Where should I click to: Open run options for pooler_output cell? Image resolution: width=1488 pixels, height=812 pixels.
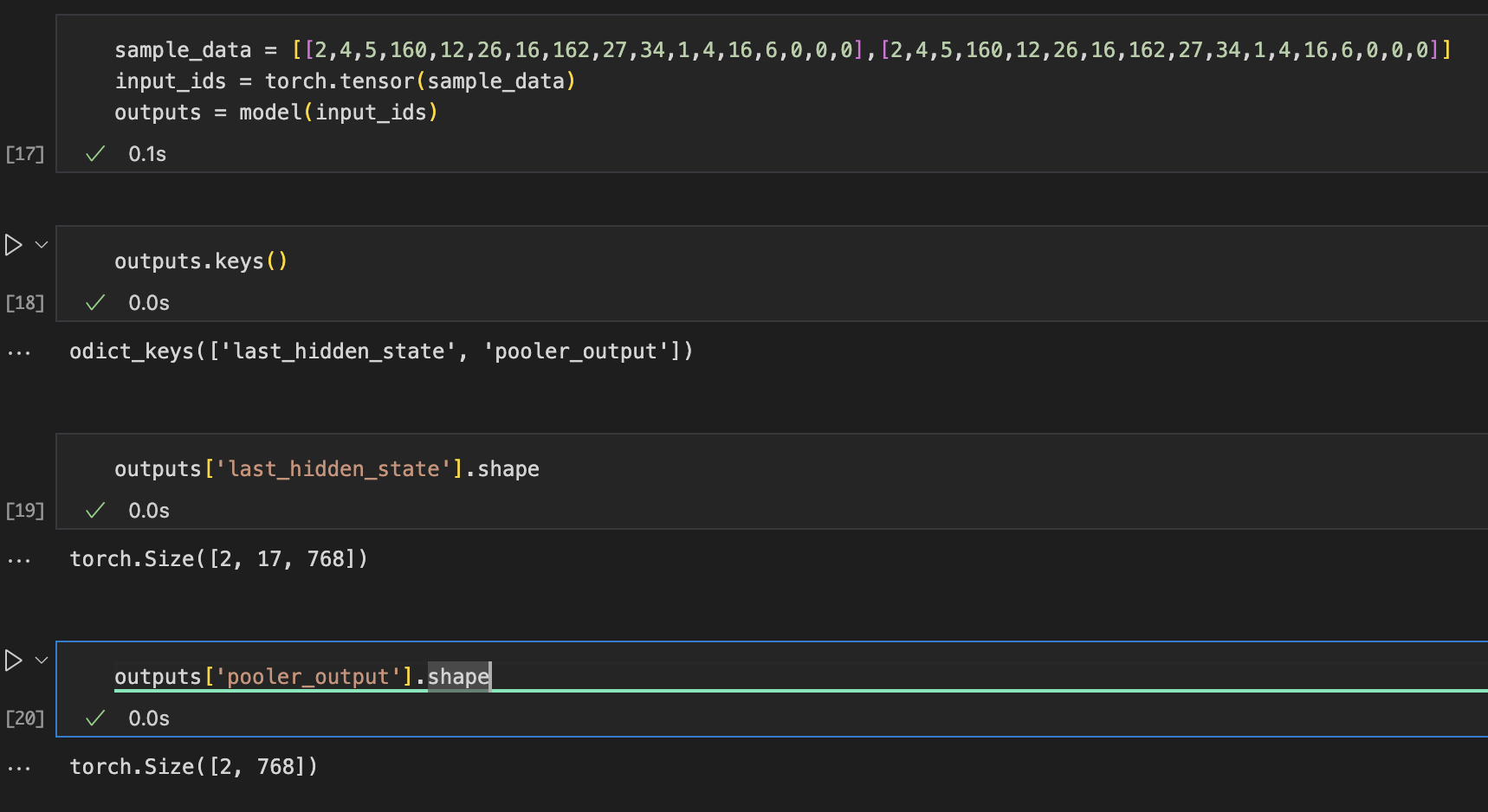click(41, 661)
